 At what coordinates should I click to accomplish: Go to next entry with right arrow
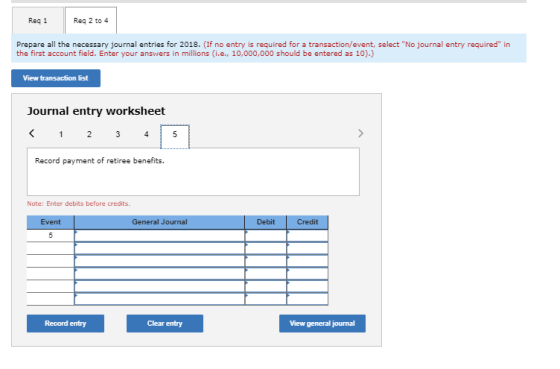(x=360, y=134)
